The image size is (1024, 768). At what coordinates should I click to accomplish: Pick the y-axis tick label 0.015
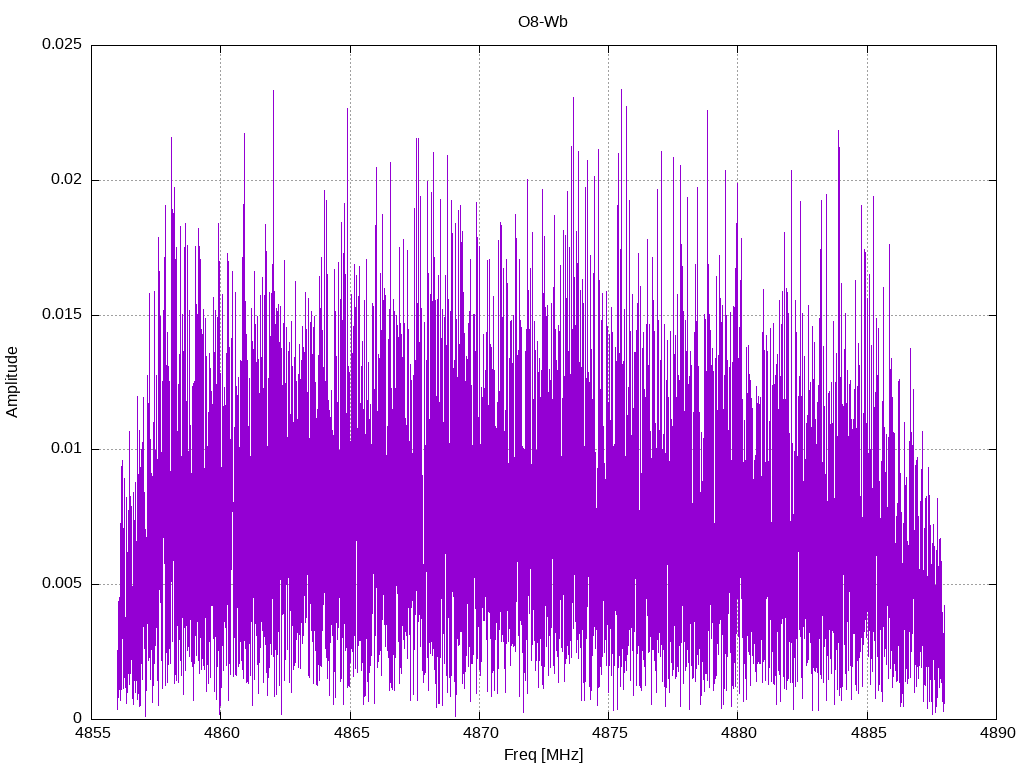62,314
